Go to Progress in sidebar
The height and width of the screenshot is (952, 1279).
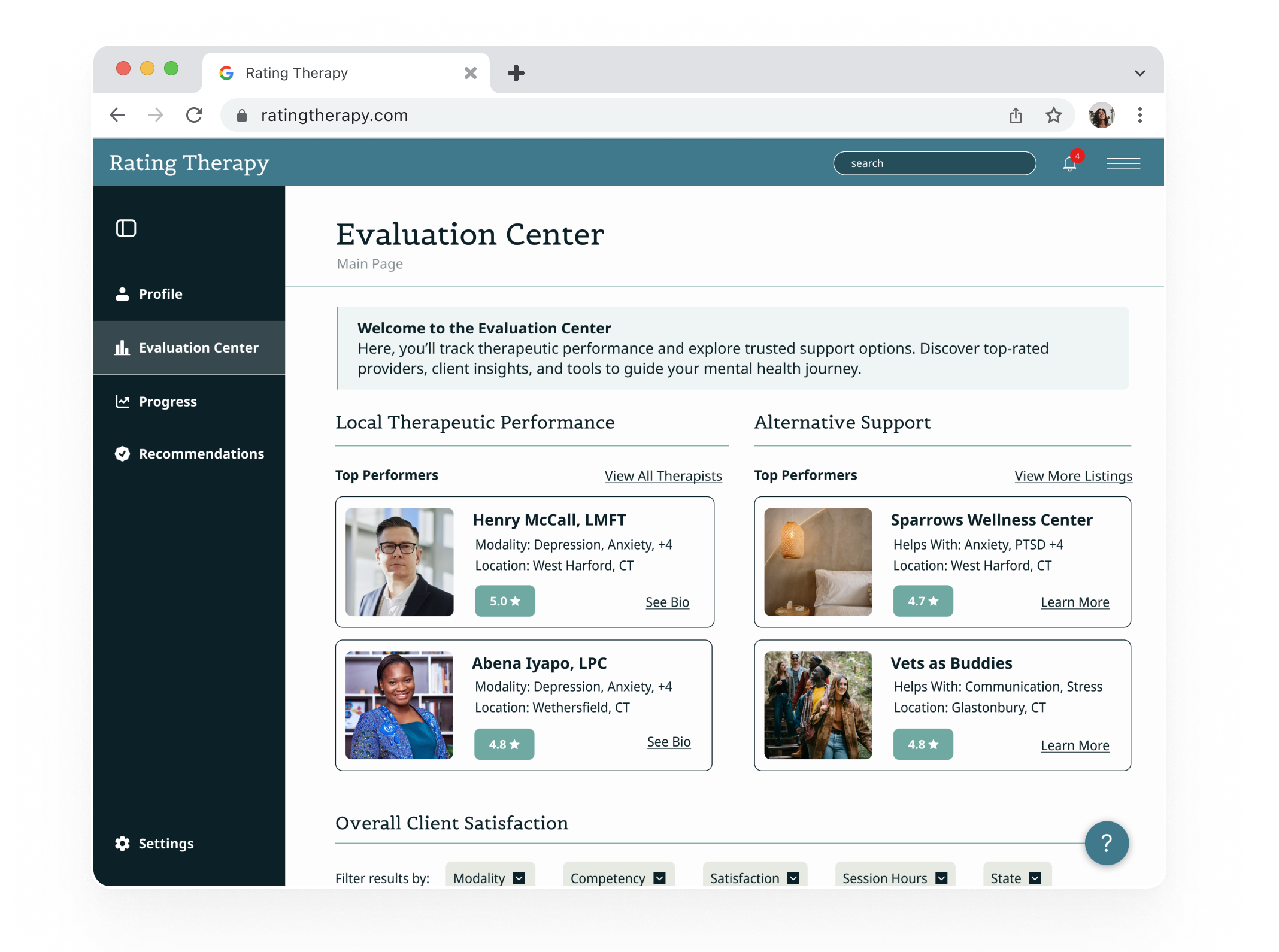[168, 402]
